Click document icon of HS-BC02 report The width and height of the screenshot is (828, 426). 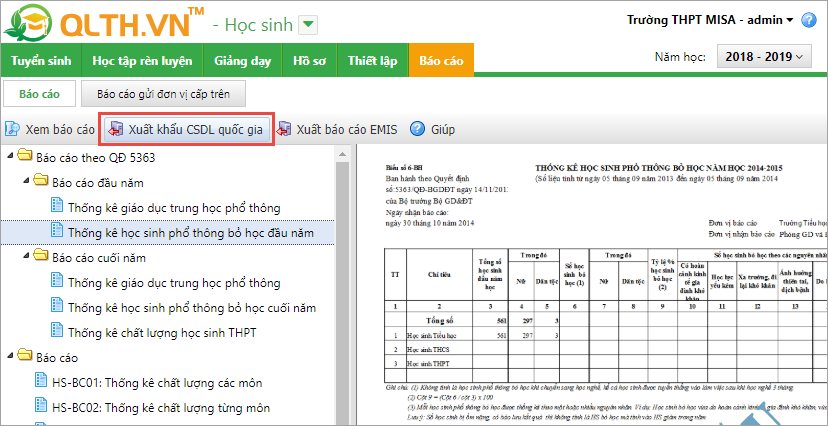[x=41, y=406]
